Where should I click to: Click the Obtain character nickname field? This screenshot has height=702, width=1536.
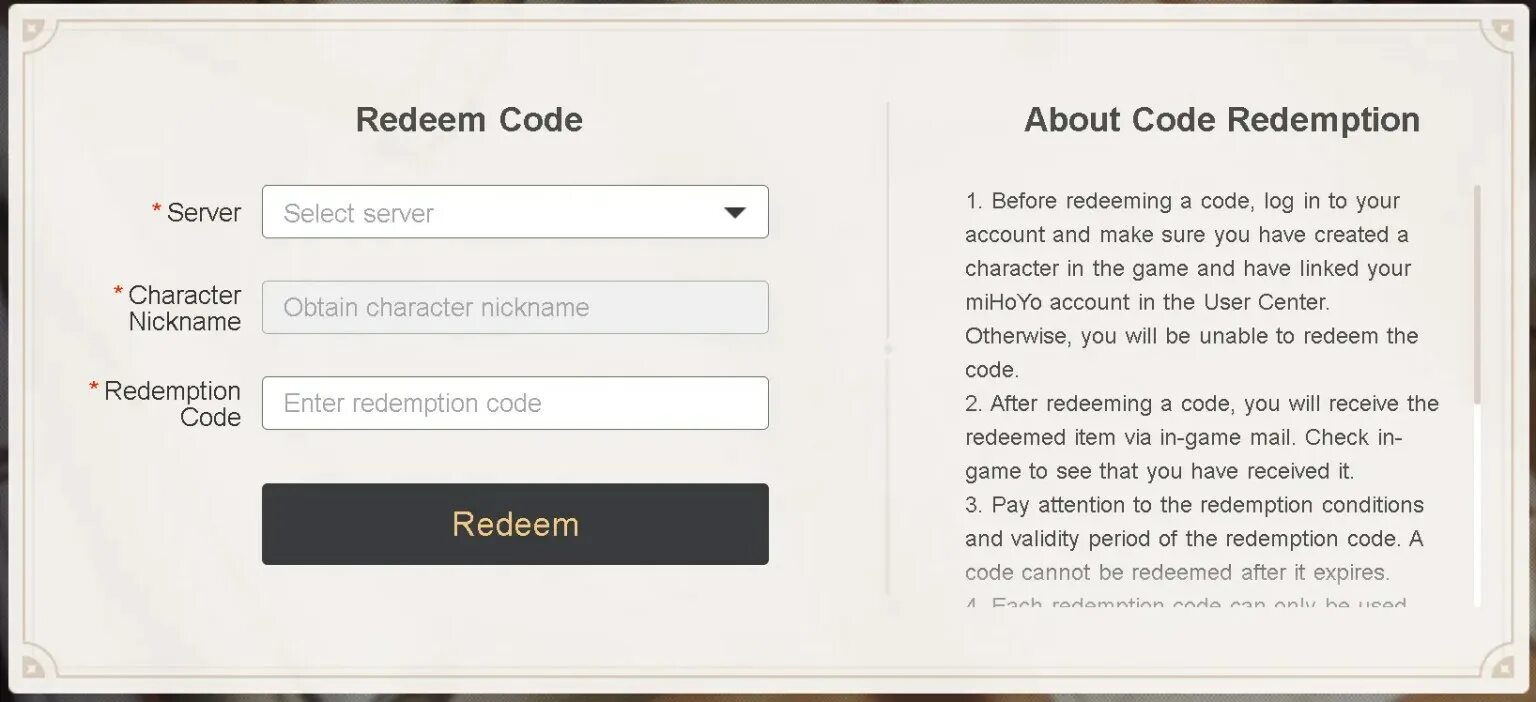515,307
